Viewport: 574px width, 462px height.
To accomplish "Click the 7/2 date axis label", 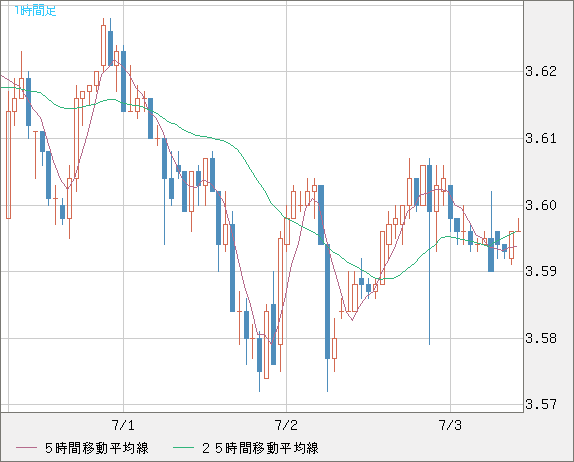I will 286,425.
